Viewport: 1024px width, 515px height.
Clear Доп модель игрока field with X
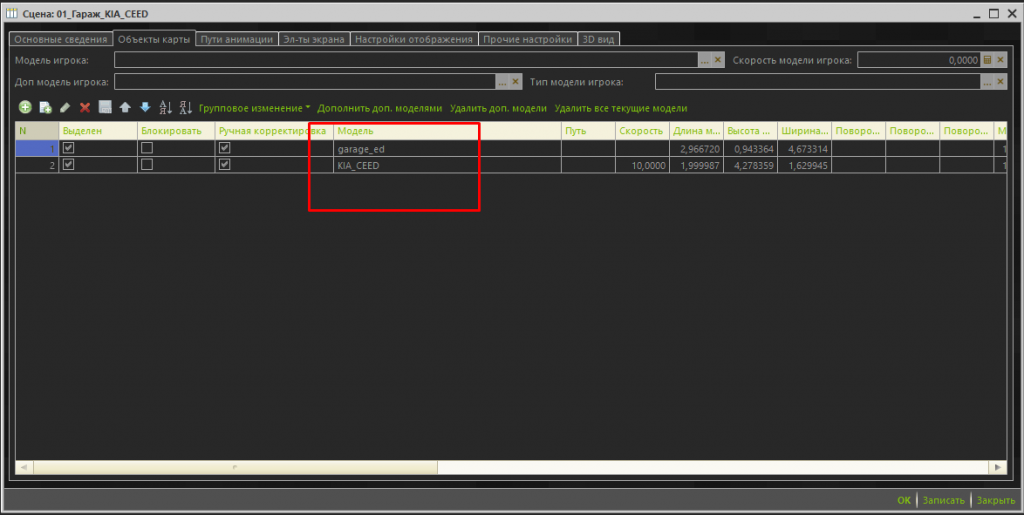516,82
